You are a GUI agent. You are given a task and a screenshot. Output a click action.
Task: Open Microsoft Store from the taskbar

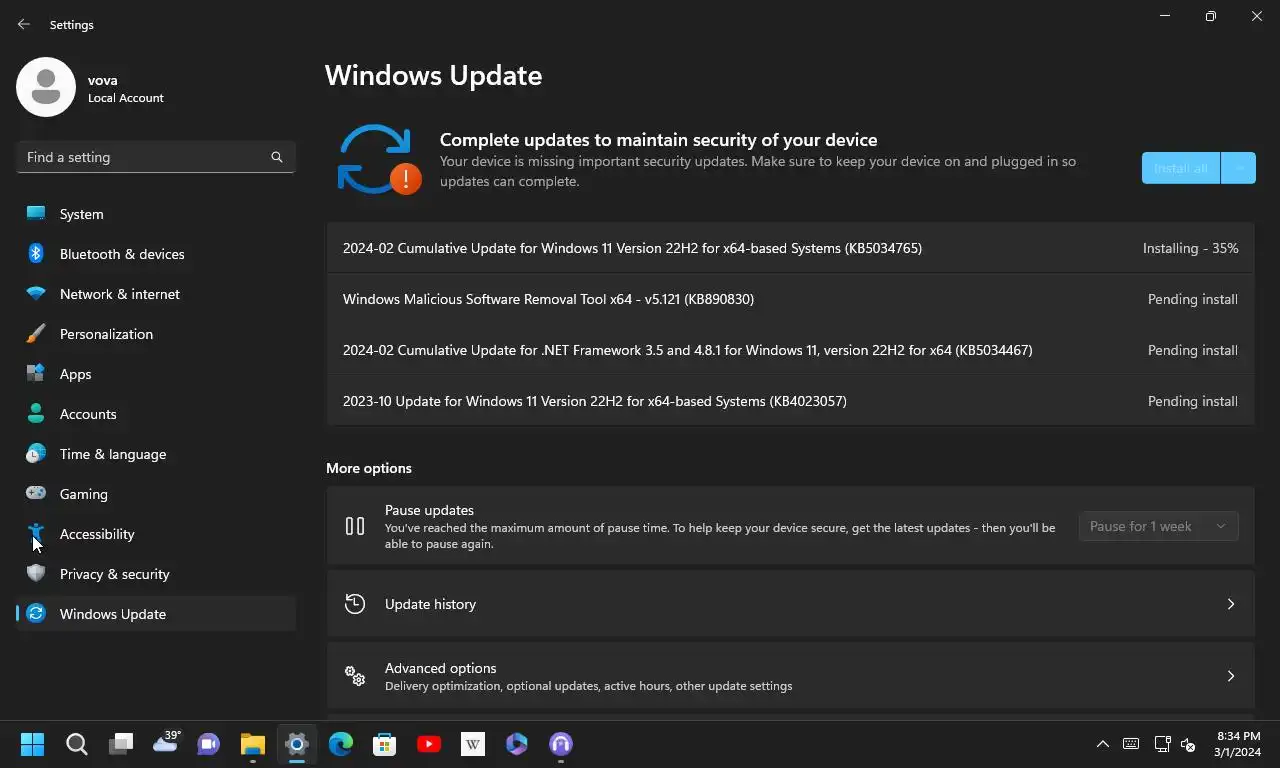click(x=385, y=744)
